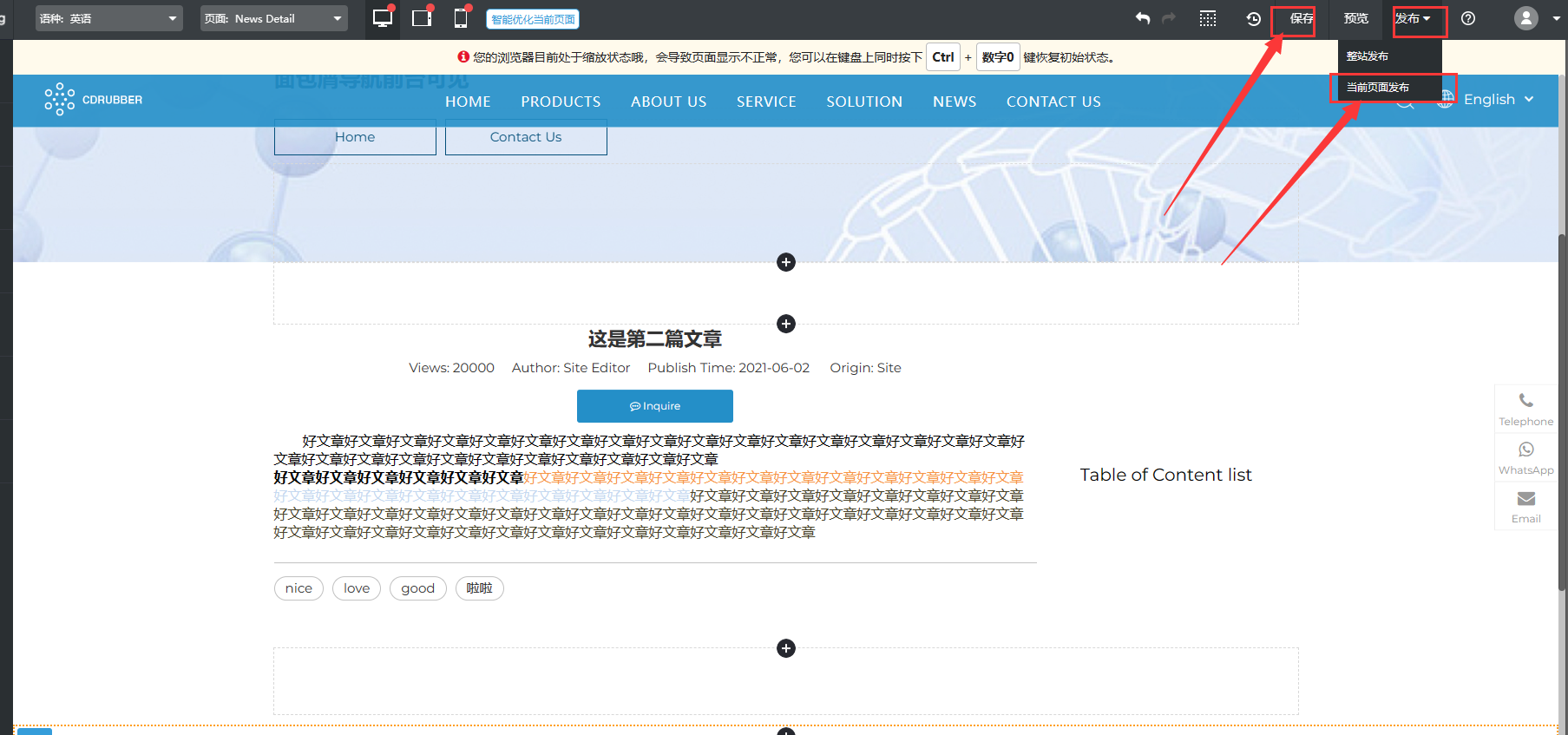Click the Telephone icon in side panel
The width and height of the screenshot is (1568, 735).
coord(1525,401)
